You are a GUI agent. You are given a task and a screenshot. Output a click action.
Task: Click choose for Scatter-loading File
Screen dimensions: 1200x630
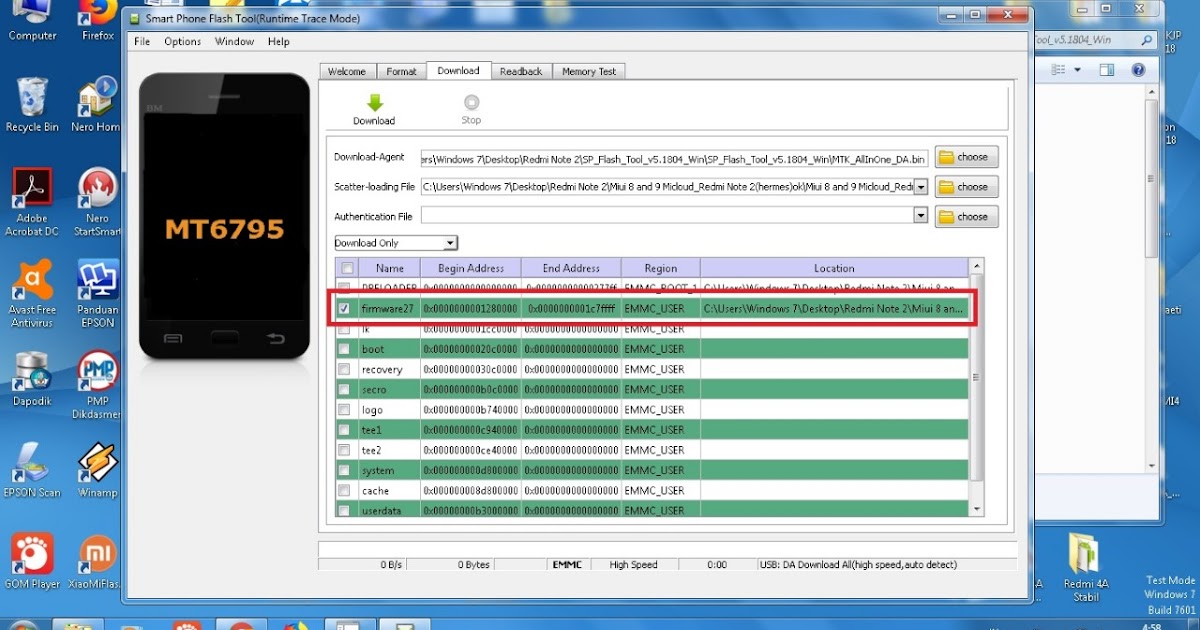pos(965,187)
